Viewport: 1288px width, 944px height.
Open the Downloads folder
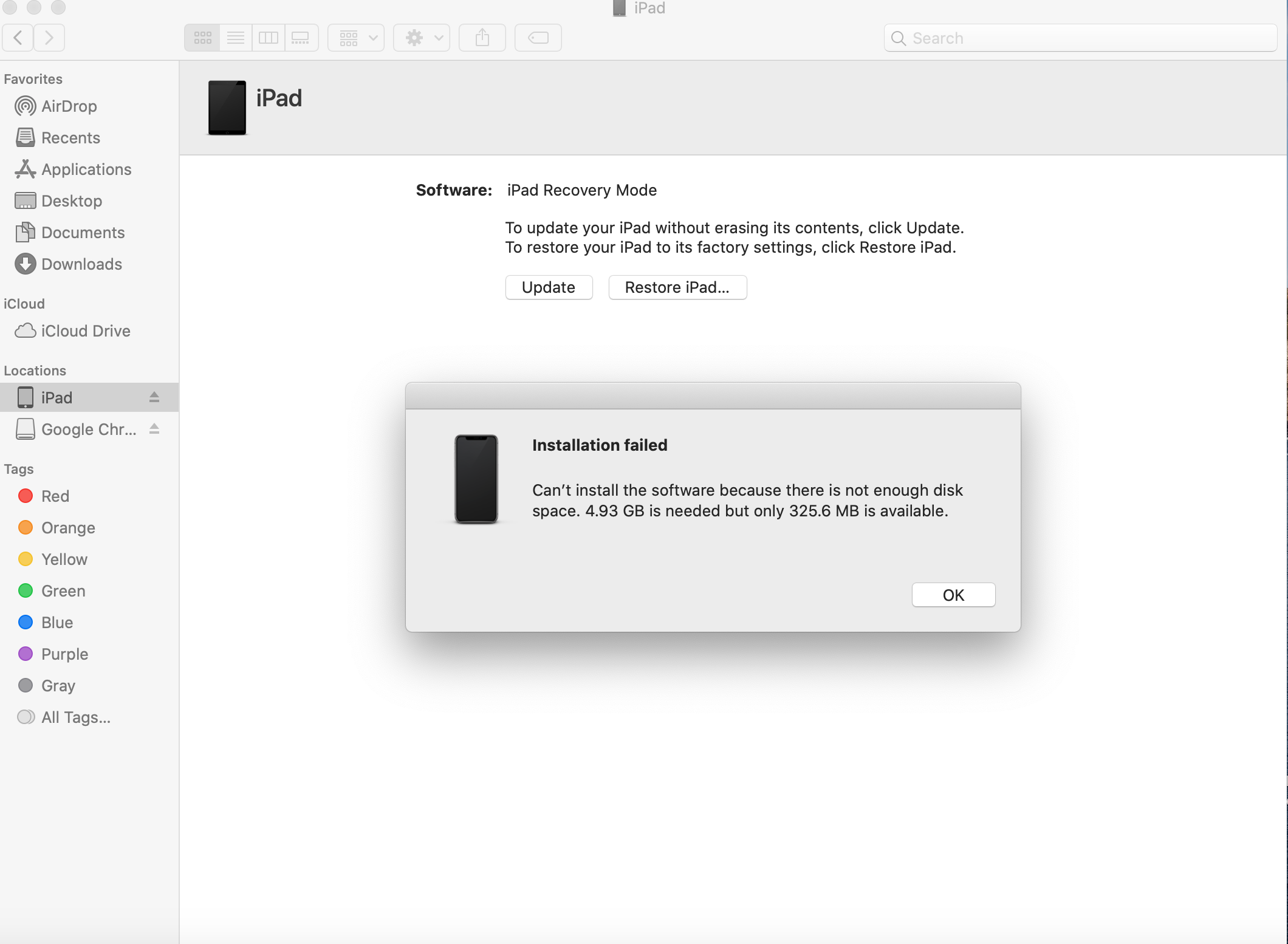[x=81, y=264]
